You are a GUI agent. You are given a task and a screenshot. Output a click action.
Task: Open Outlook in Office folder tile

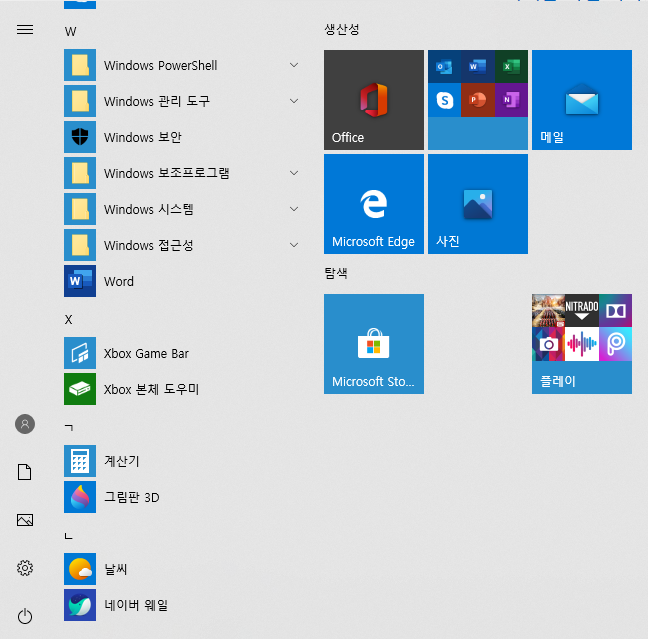(444, 67)
